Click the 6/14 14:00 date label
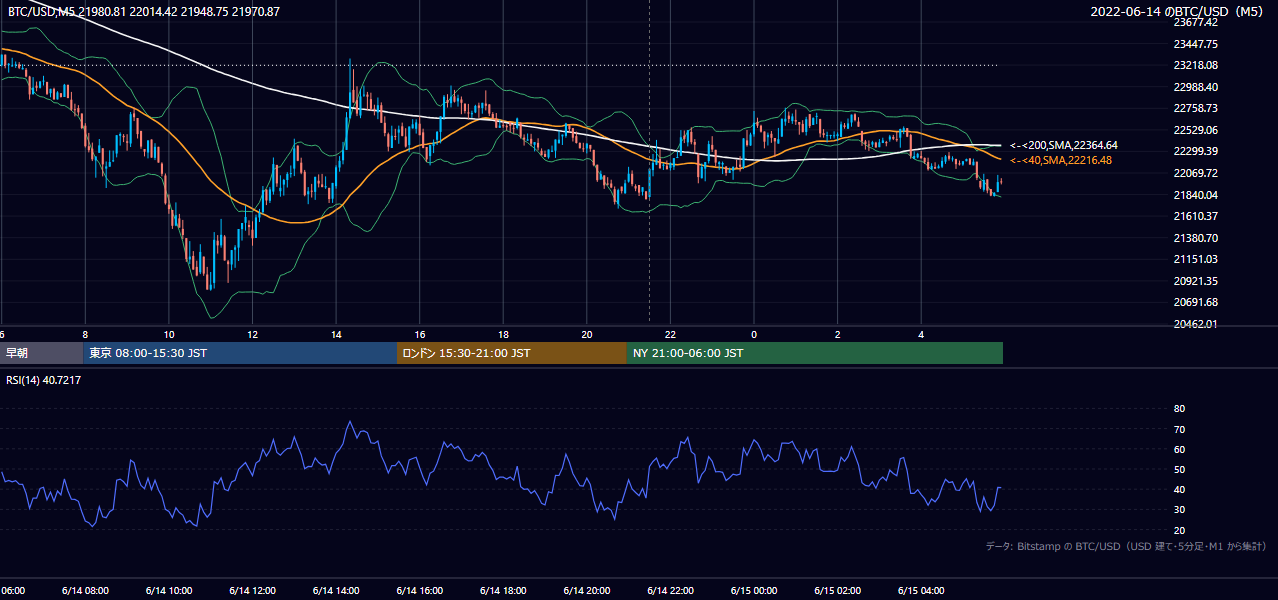 [335, 591]
